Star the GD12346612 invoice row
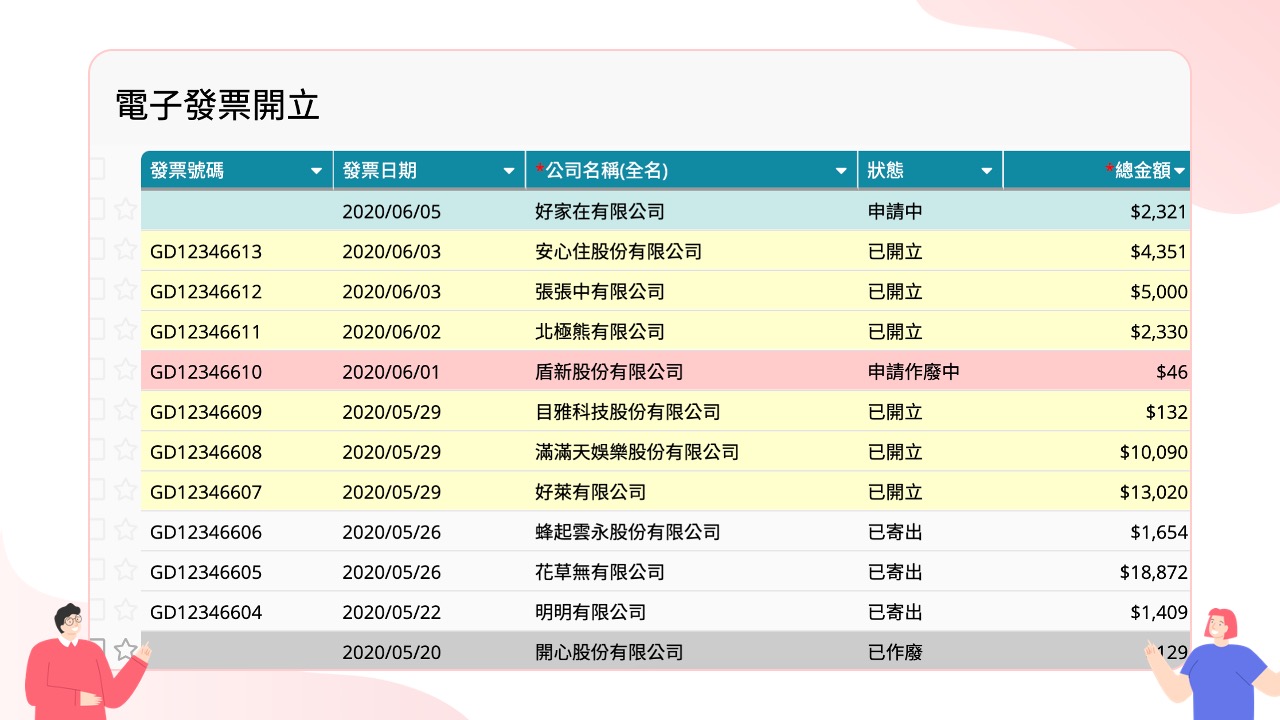Viewport: 1280px width, 720px height. click(x=125, y=290)
